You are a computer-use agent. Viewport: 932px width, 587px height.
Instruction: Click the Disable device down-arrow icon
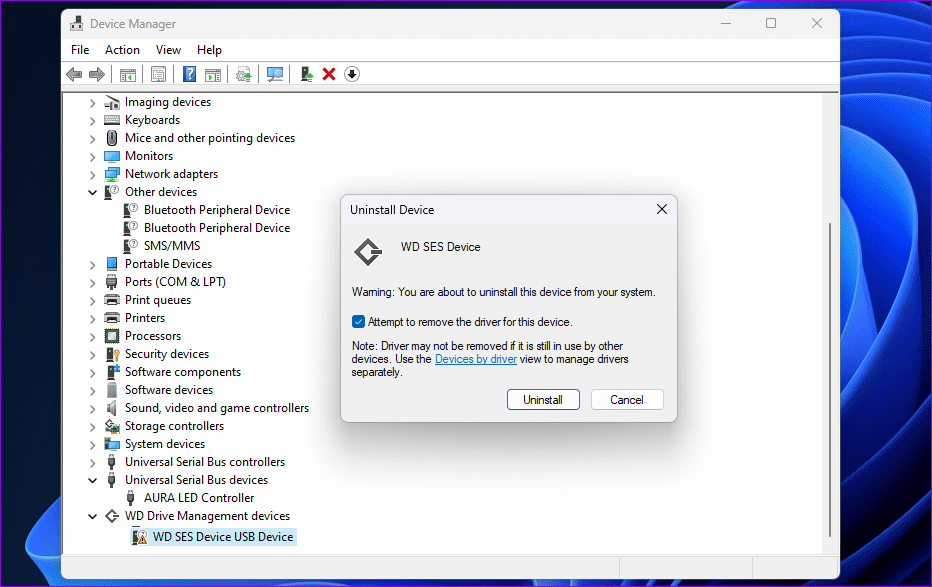coord(352,74)
